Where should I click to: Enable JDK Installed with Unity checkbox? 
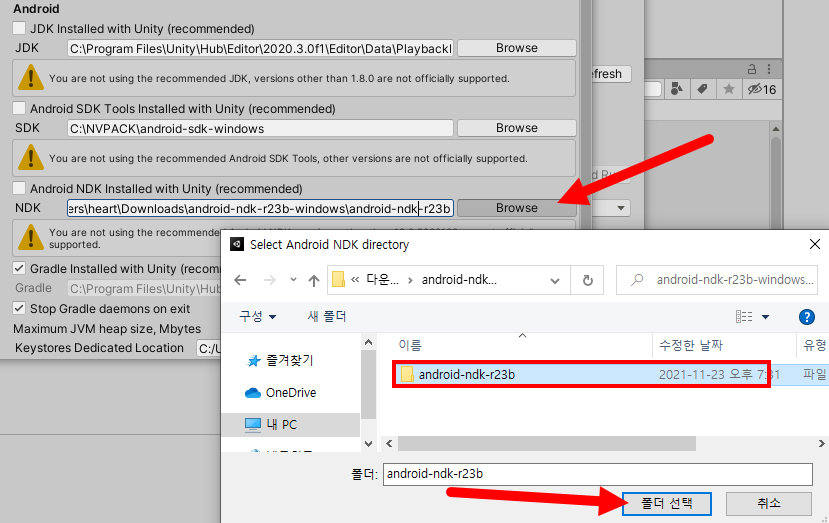pos(19,28)
